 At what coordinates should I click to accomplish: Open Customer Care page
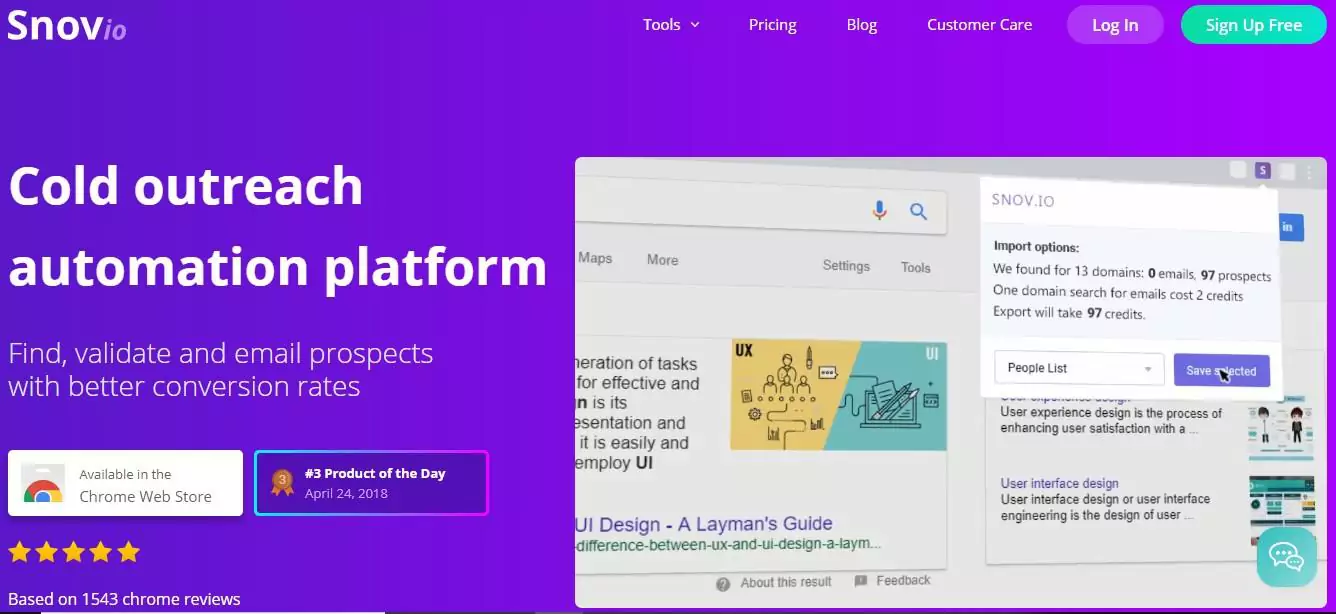pos(979,25)
